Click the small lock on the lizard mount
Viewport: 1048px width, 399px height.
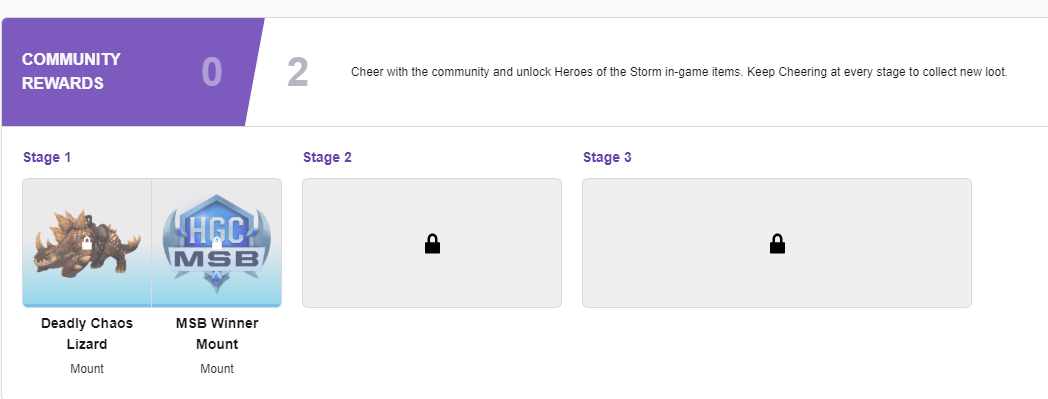click(86, 243)
